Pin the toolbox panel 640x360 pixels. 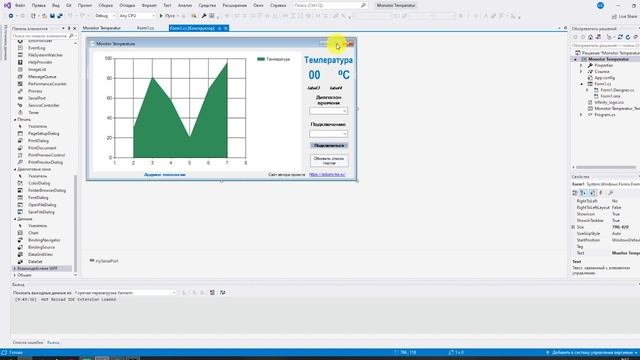69,29
